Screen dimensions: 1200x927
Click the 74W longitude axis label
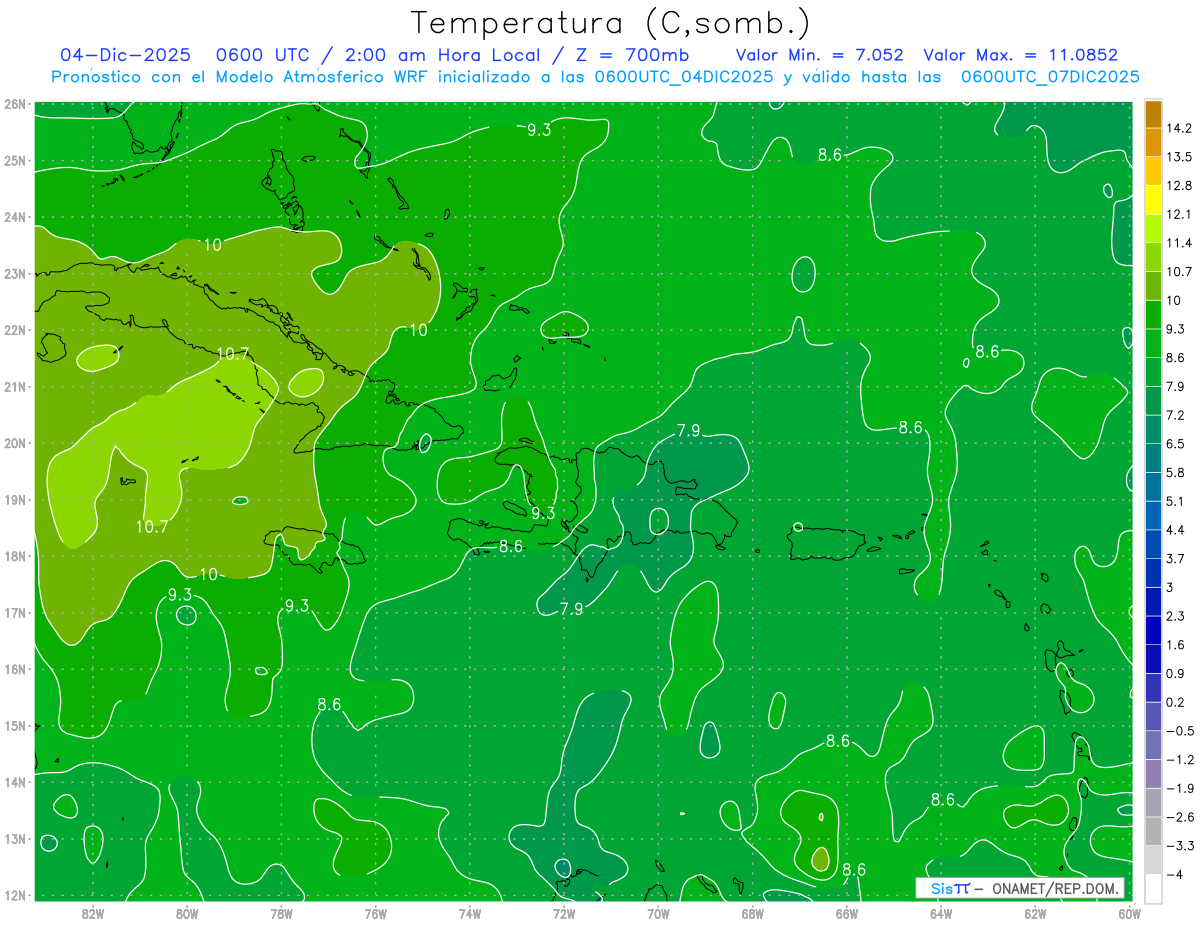(469, 913)
